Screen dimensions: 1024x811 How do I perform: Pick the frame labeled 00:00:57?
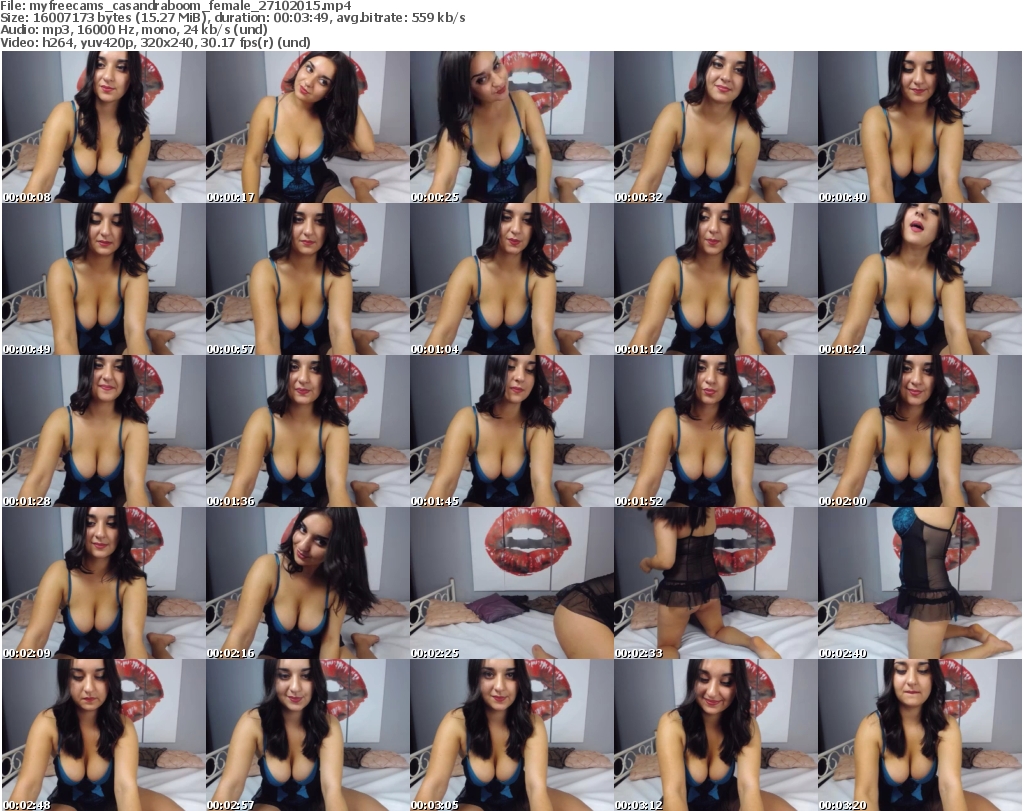(308, 279)
